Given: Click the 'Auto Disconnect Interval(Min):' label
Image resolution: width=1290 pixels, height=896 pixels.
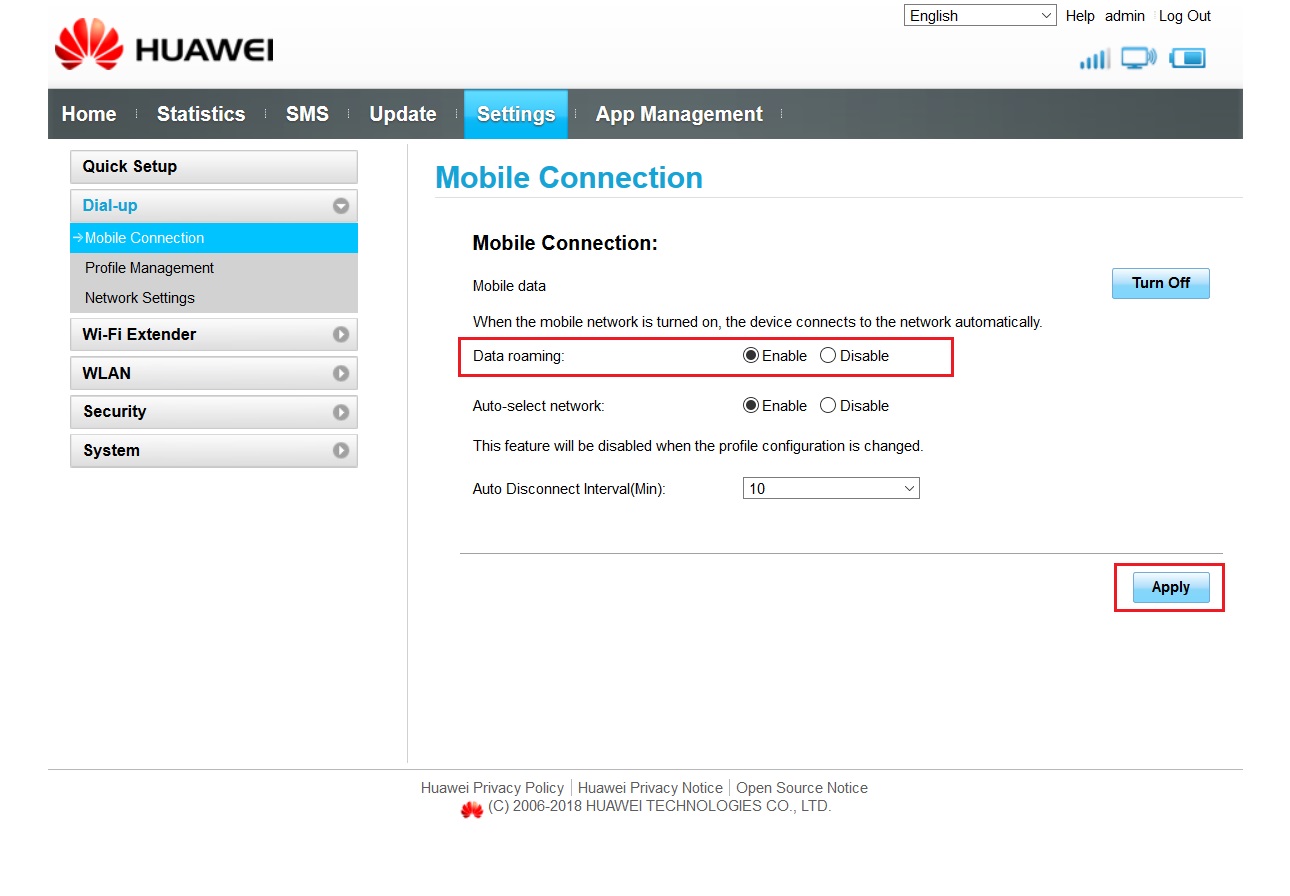Looking at the screenshot, I should [x=569, y=490].
